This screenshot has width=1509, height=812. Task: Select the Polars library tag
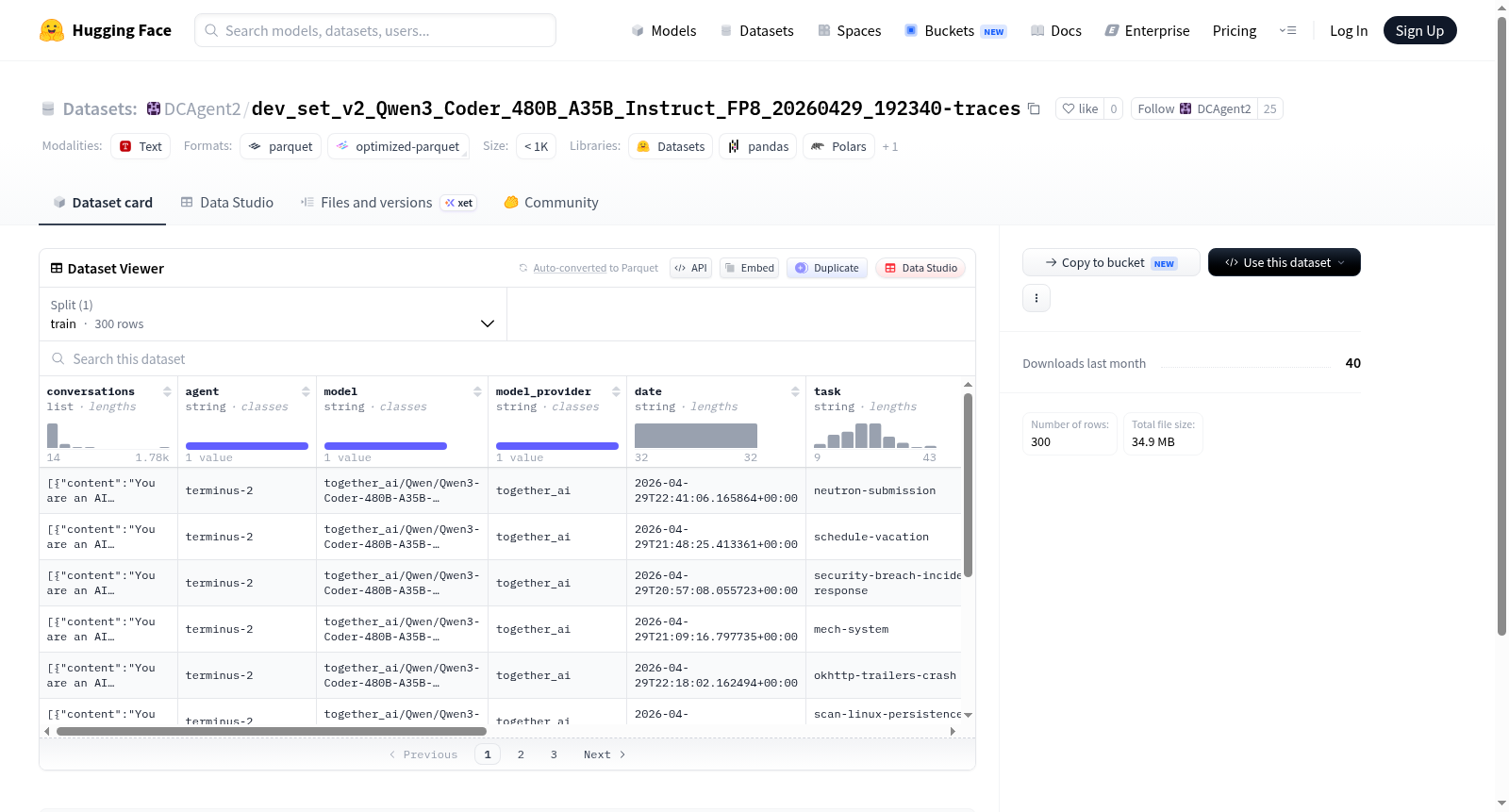tap(838, 146)
